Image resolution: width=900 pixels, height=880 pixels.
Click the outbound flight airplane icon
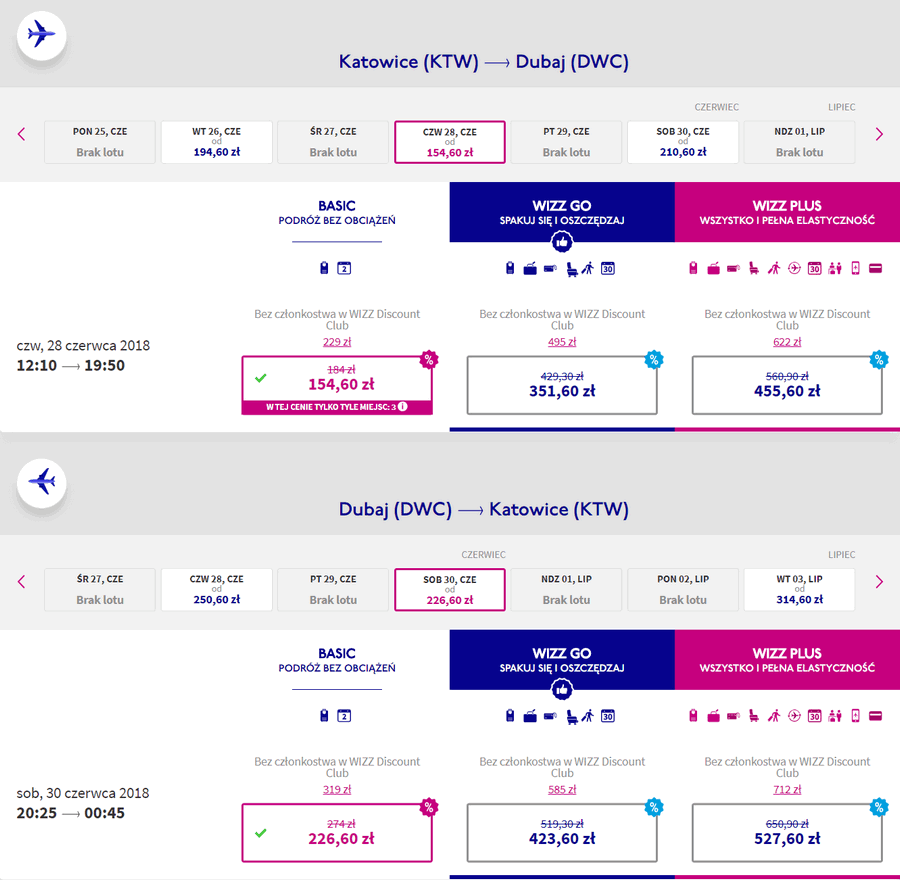click(41, 34)
